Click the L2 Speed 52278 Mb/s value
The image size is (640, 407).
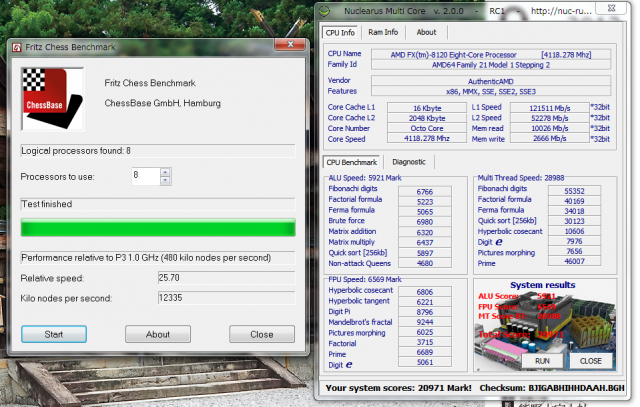pyautogui.click(x=550, y=118)
